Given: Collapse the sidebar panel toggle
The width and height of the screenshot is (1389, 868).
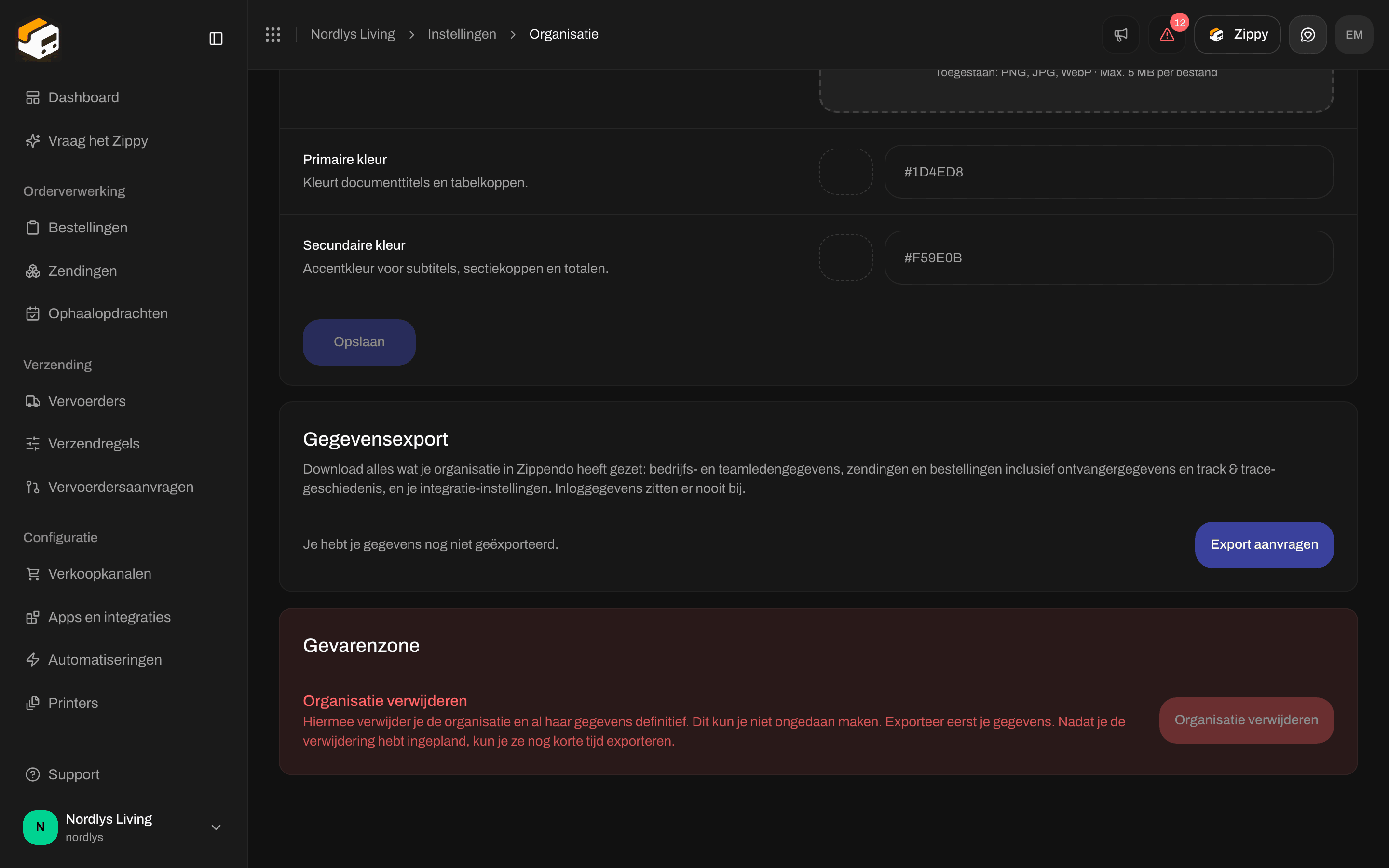Looking at the screenshot, I should (216, 39).
